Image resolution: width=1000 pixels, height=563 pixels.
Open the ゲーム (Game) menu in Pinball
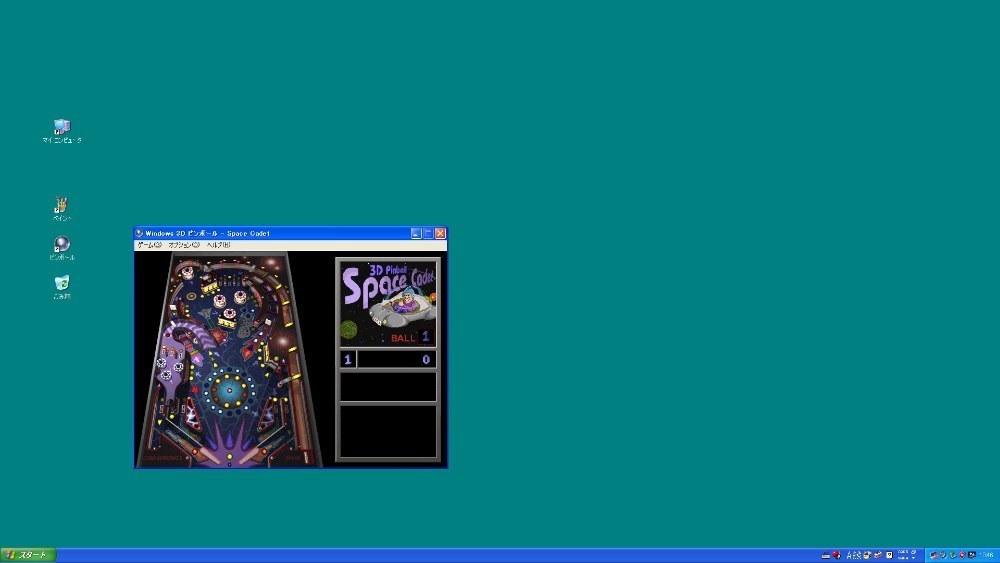pos(149,245)
